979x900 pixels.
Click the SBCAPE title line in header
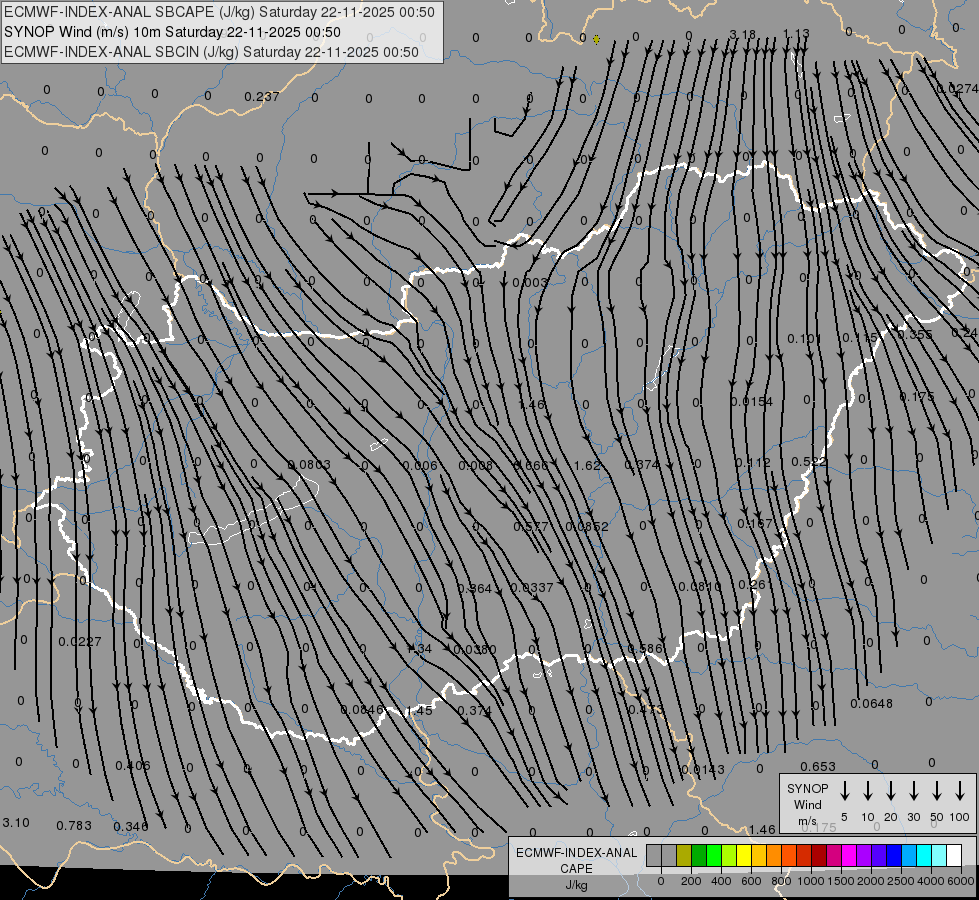(219, 12)
